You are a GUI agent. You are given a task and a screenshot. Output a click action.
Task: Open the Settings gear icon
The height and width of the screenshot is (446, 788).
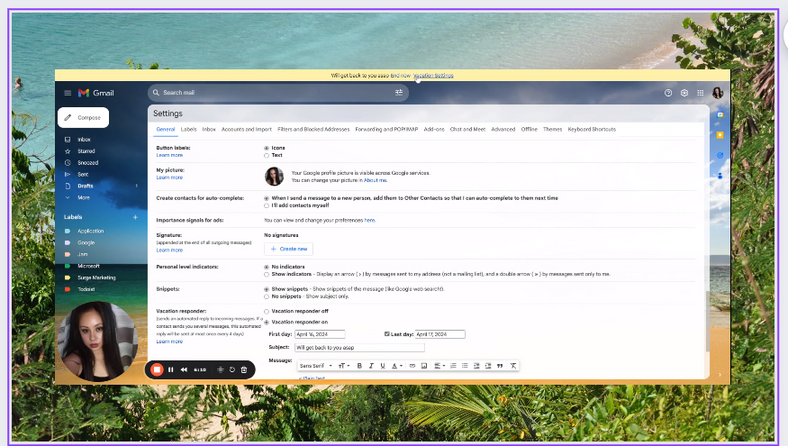(684, 93)
